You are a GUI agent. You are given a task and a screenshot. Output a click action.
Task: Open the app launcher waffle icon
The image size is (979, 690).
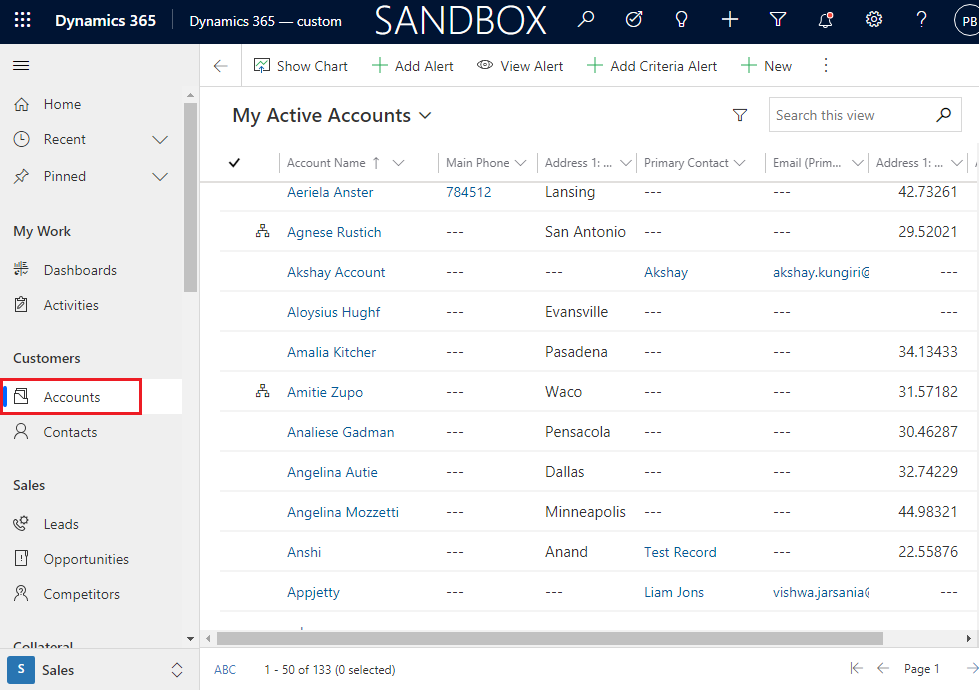click(22, 21)
